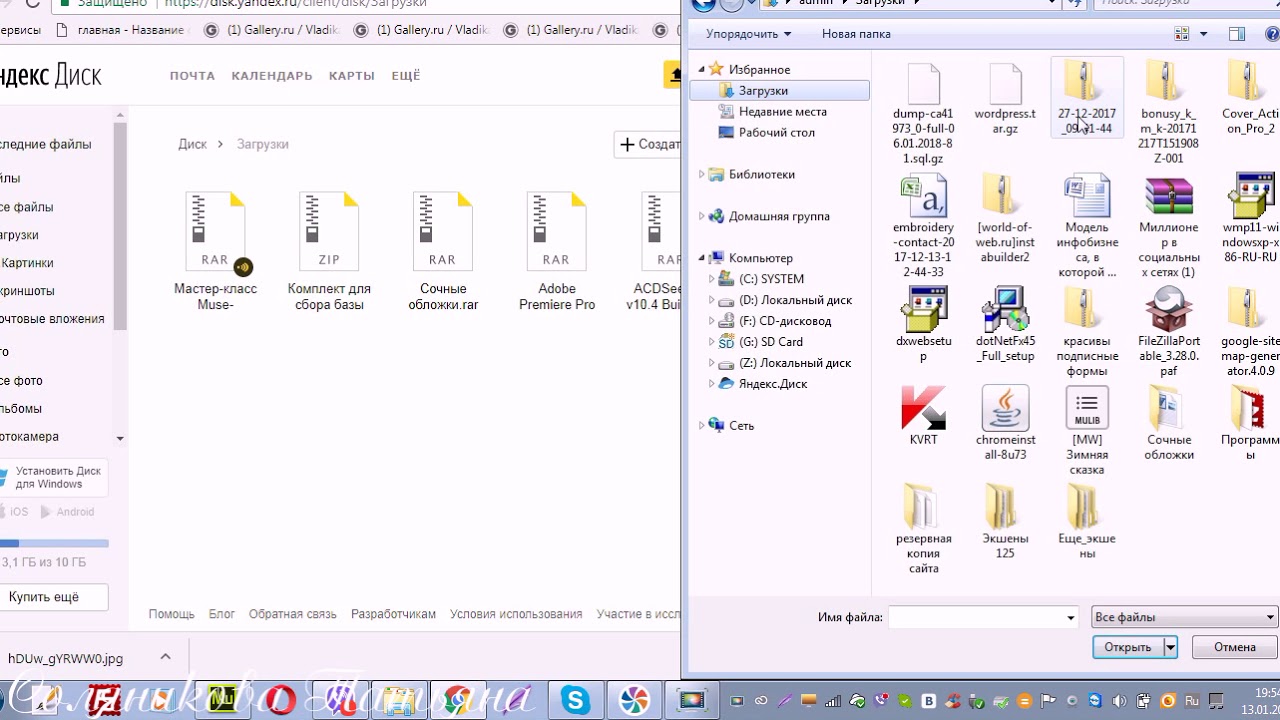Expand Chrome download item options chevron
The height and width of the screenshot is (720, 1280).
[165, 657]
